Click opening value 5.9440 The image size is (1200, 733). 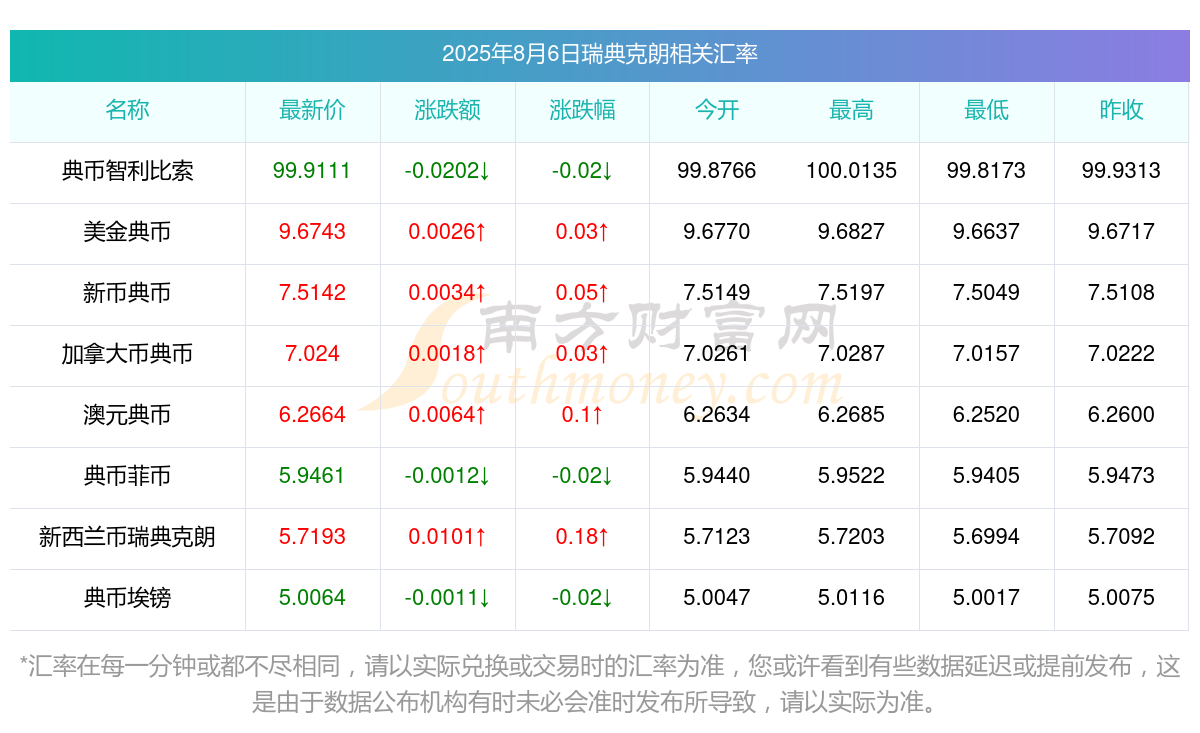[x=717, y=476]
